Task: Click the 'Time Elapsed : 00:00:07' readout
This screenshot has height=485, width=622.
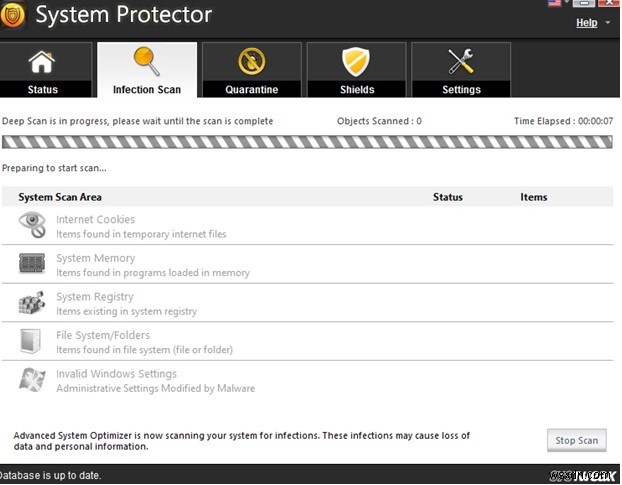Action: [x=563, y=121]
